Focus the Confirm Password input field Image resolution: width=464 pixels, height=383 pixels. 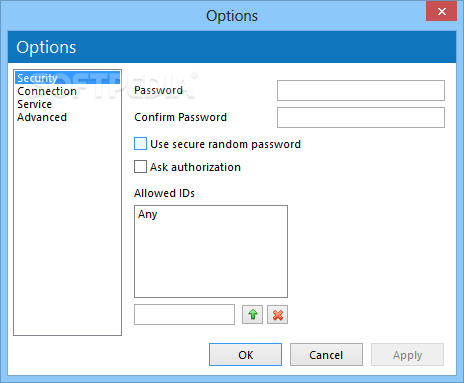point(361,117)
